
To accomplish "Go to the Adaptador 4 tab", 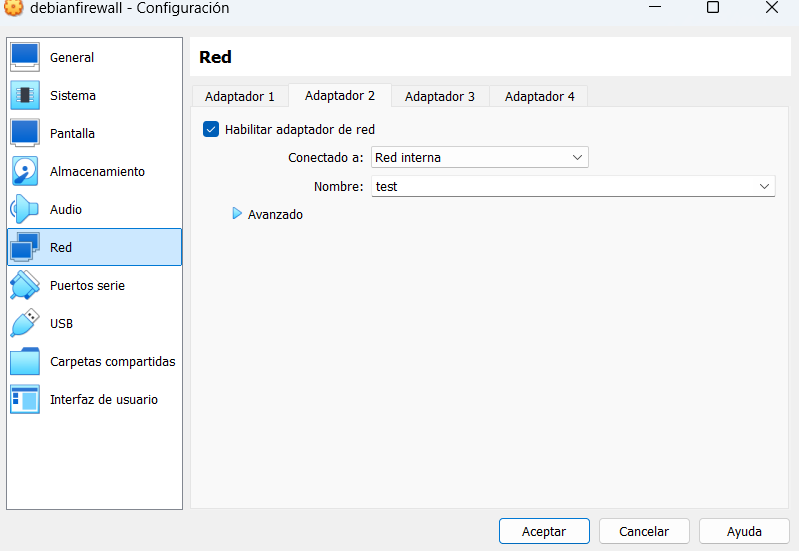I will [539, 96].
